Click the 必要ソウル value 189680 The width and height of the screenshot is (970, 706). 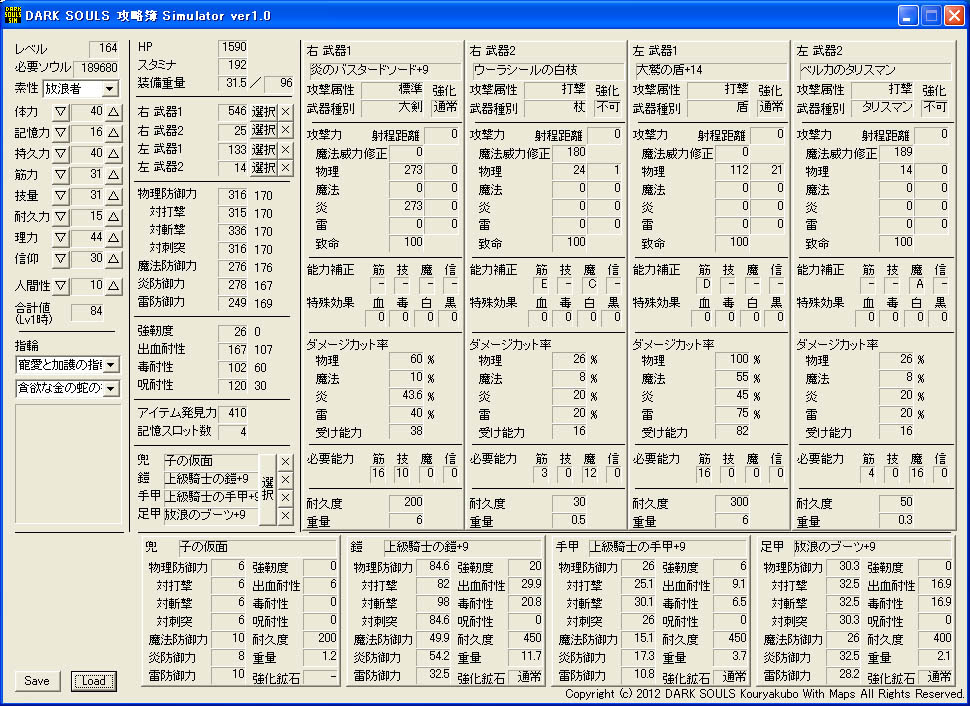(x=97, y=67)
